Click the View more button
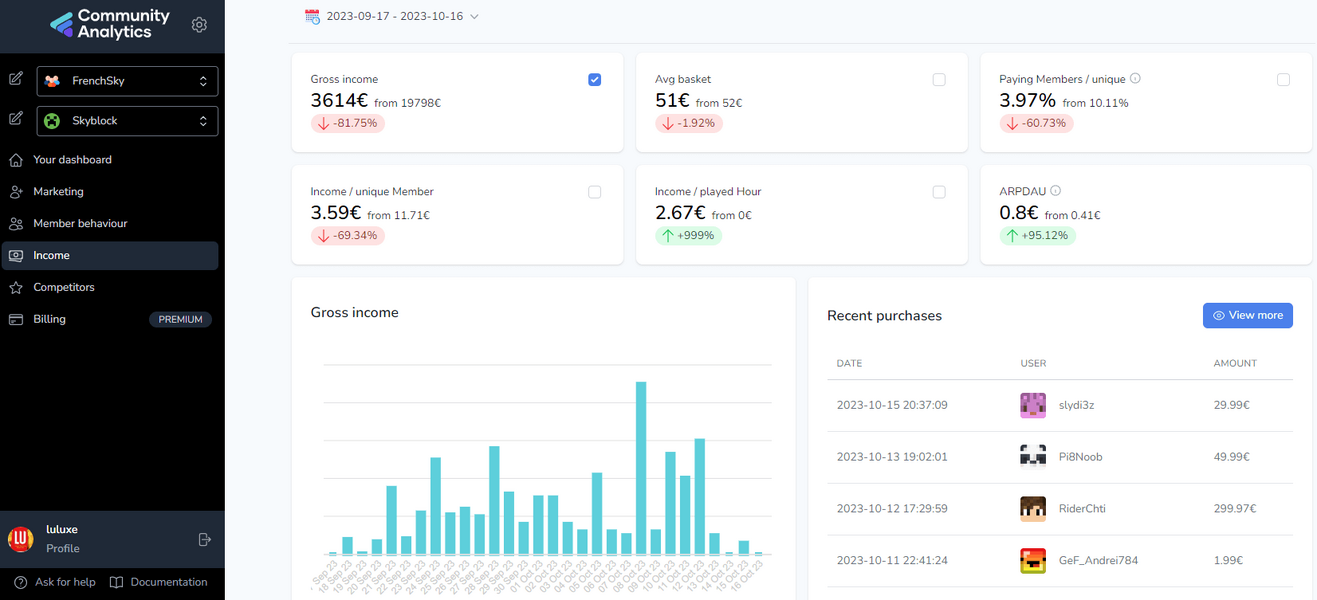Screen dimensions: 1317x600 click(1247, 314)
